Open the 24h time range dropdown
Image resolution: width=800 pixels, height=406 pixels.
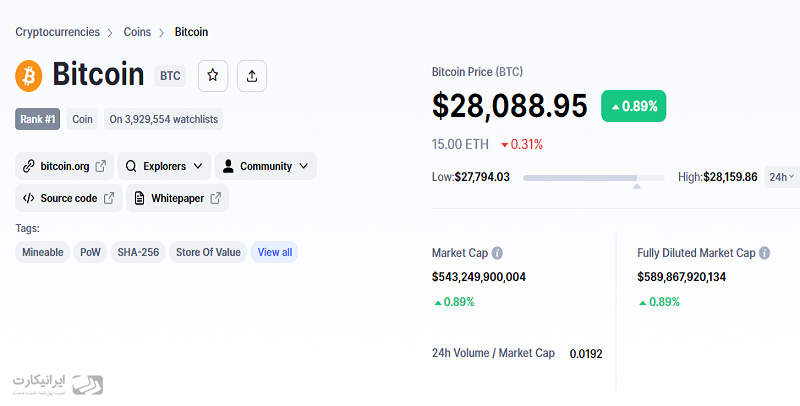click(x=782, y=177)
